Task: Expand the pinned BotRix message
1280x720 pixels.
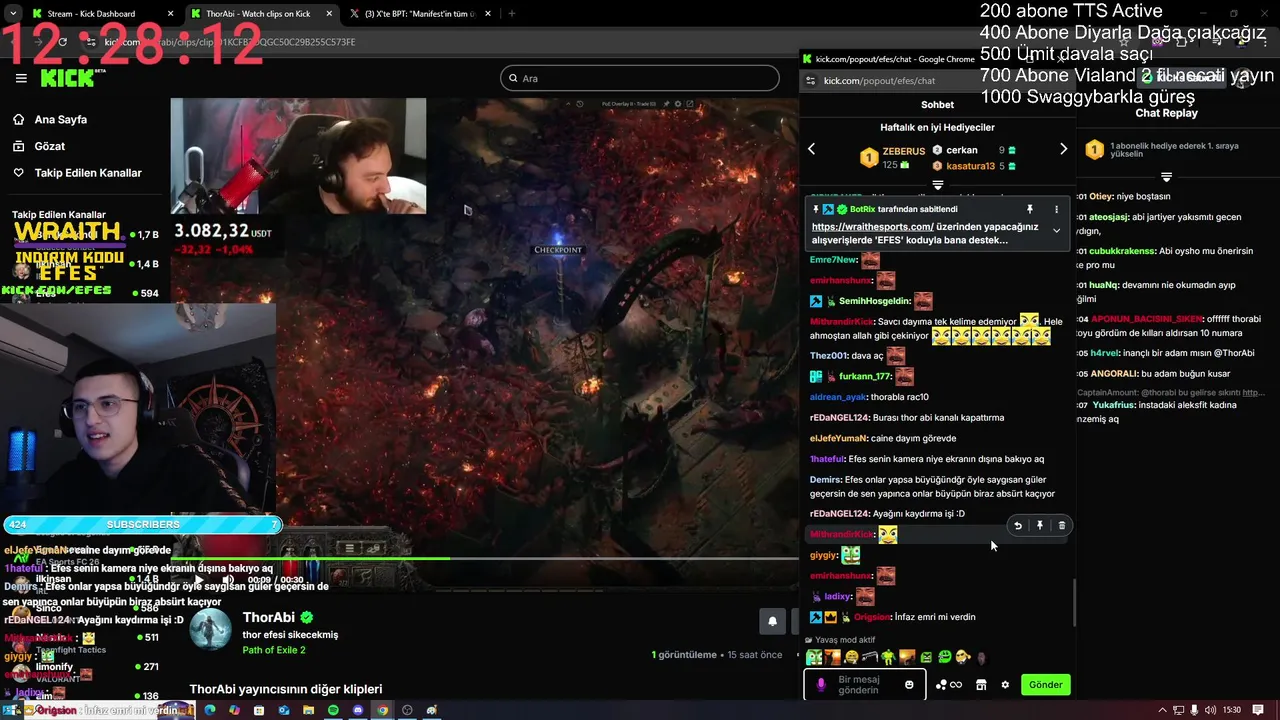Action: (1056, 230)
